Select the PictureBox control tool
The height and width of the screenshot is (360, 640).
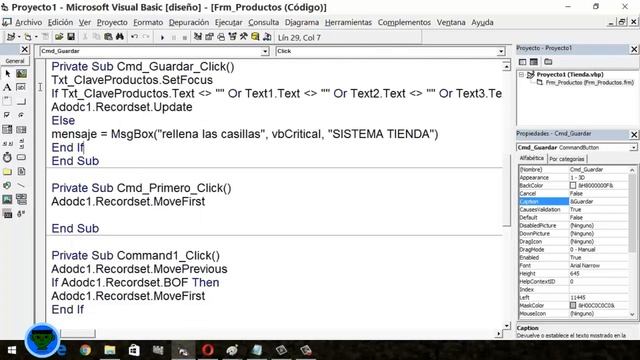(x=21, y=73)
